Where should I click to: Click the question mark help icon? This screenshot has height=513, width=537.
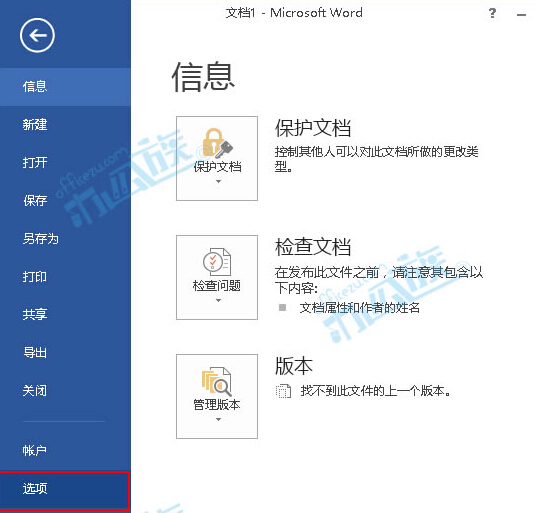coord(492,13)
